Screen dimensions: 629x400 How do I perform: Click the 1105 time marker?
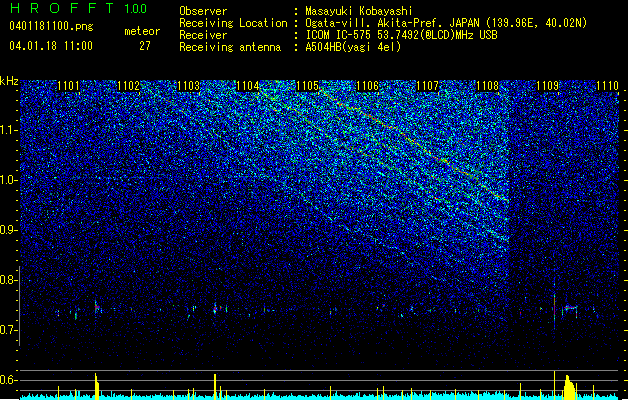[x=308, y=86]
